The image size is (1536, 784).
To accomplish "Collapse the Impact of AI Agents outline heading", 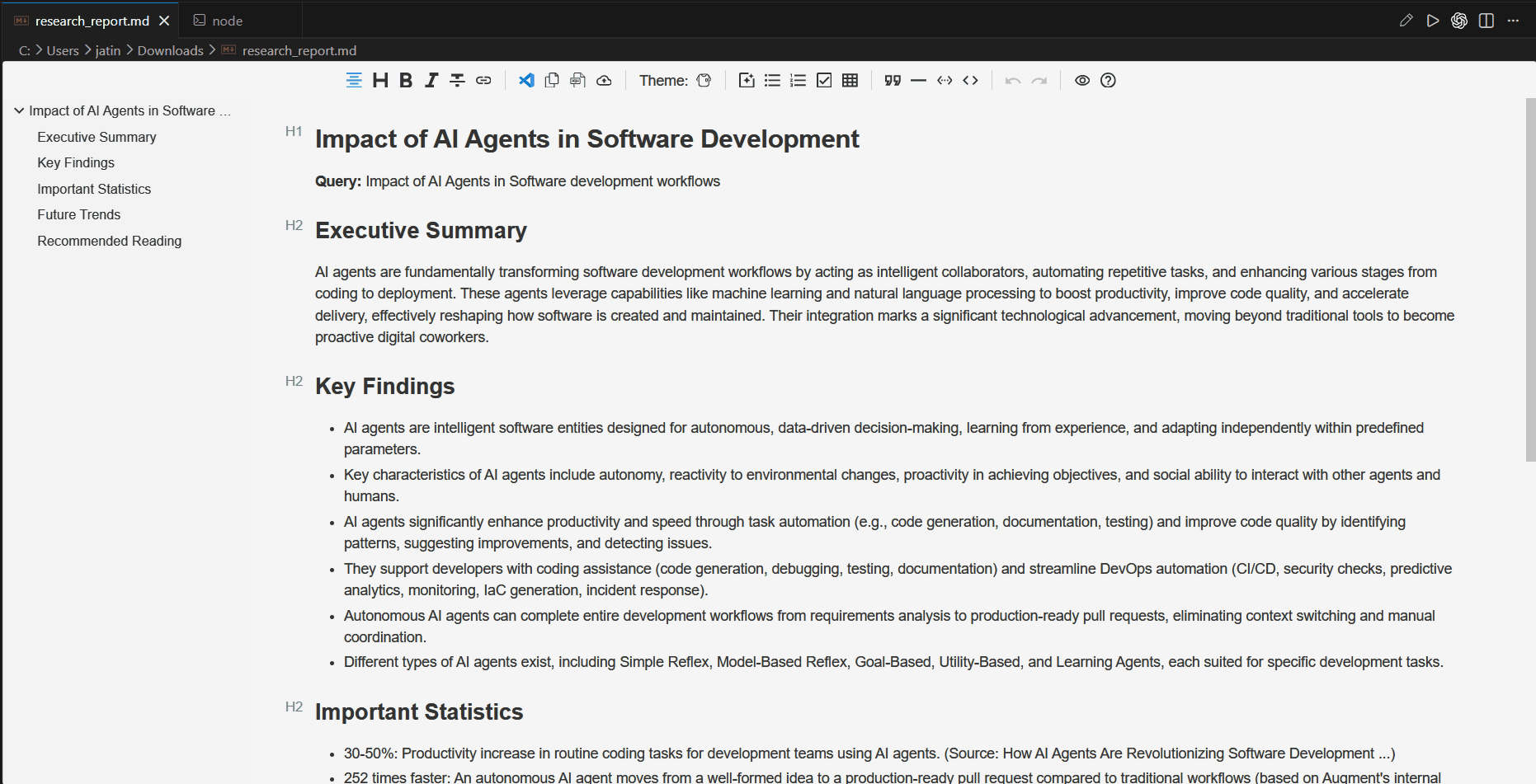I will [x=19, y=110].
